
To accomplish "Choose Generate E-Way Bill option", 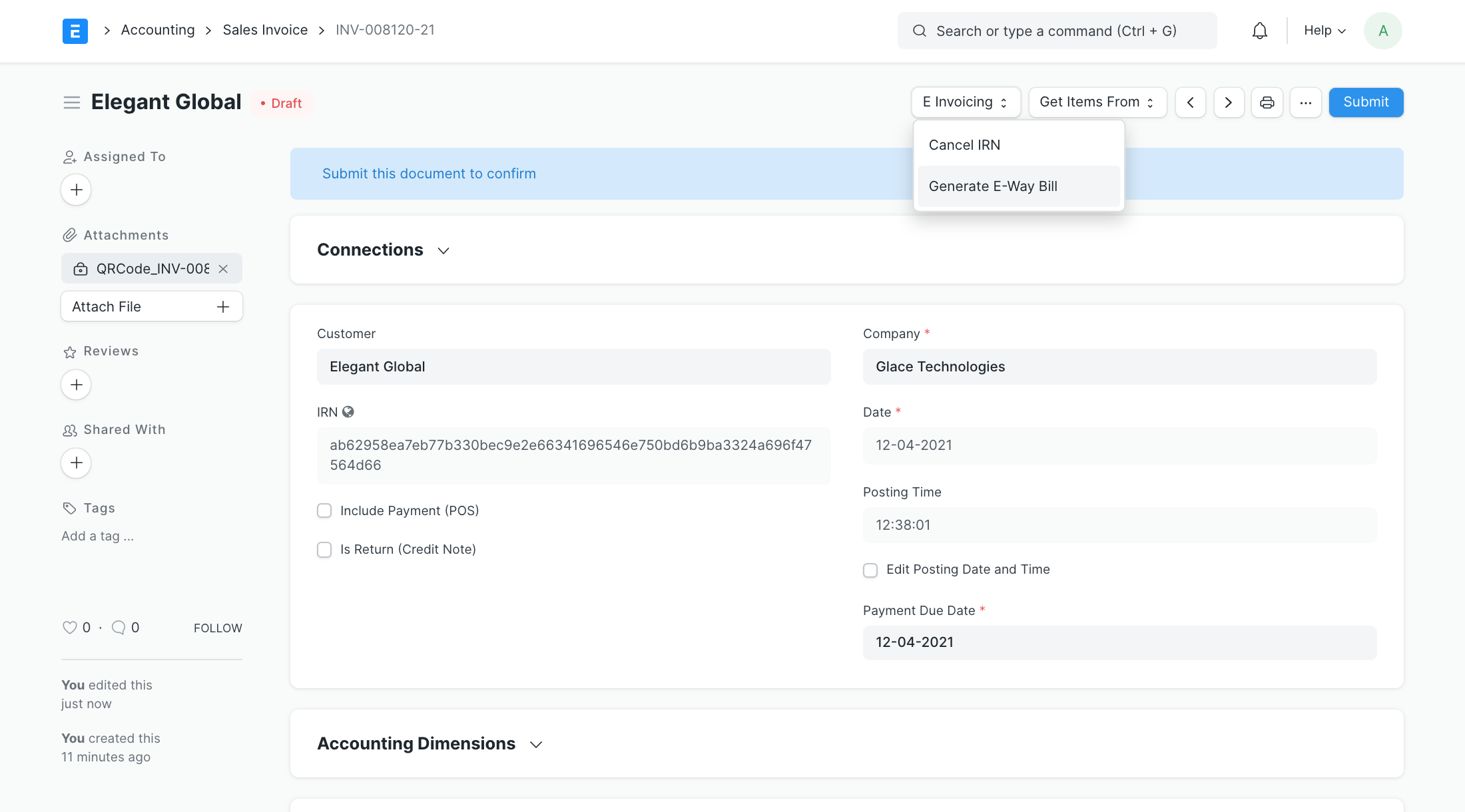I will coord(993,186).
